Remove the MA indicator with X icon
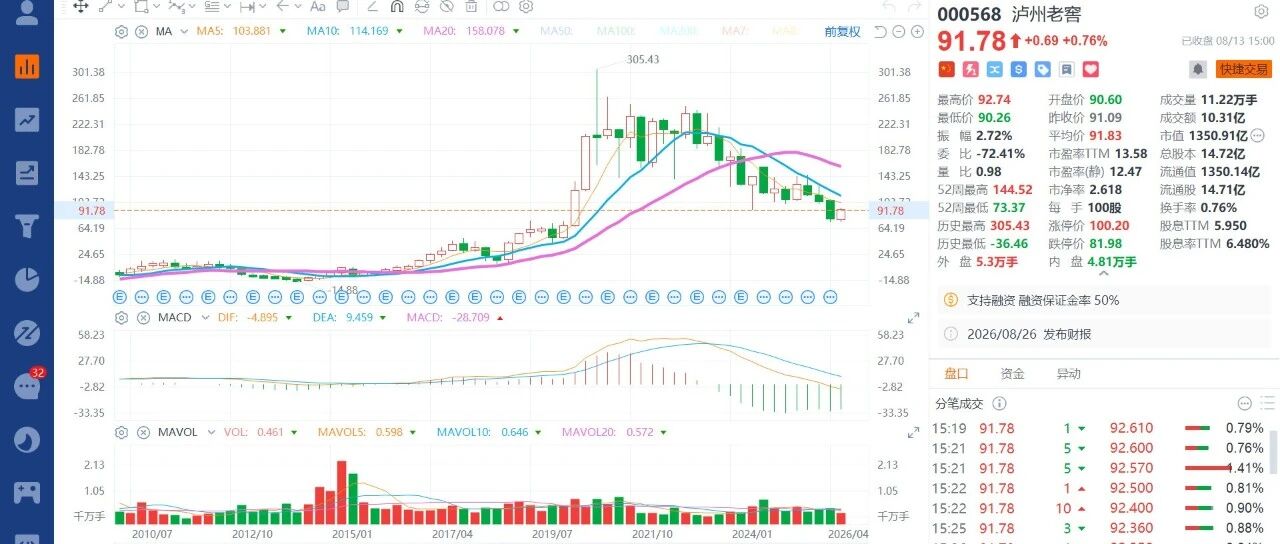Screen dimensions: 1280x544 (141, 32)
